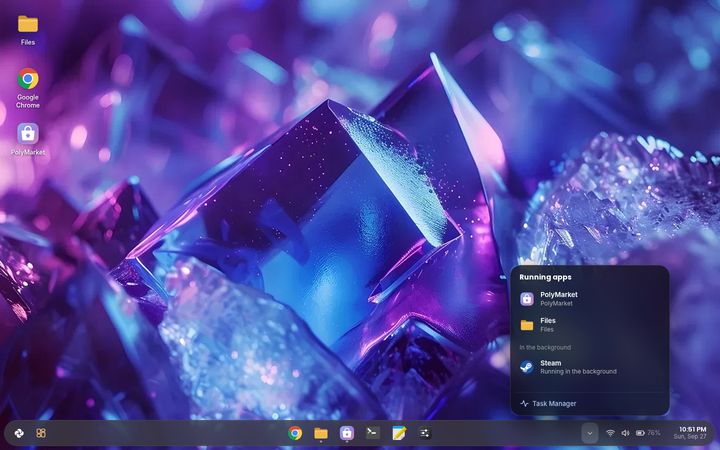Image resolution: width=720 pixels, height=450 pixels.
Task: Open the PolyMarket desktop shortcut
Action: (28, 140)
